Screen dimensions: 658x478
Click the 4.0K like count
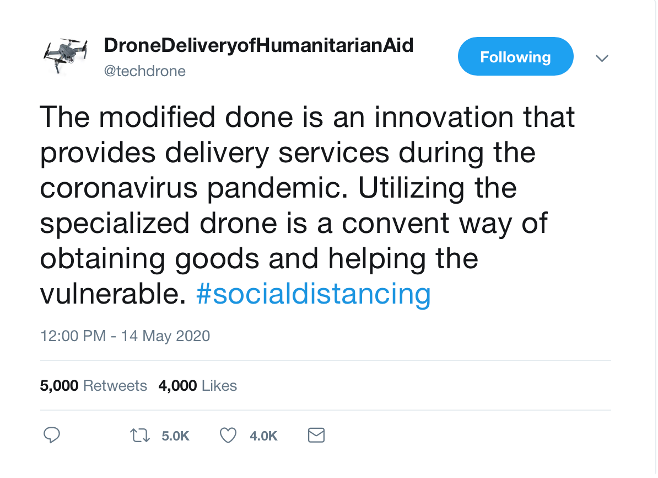263,436
